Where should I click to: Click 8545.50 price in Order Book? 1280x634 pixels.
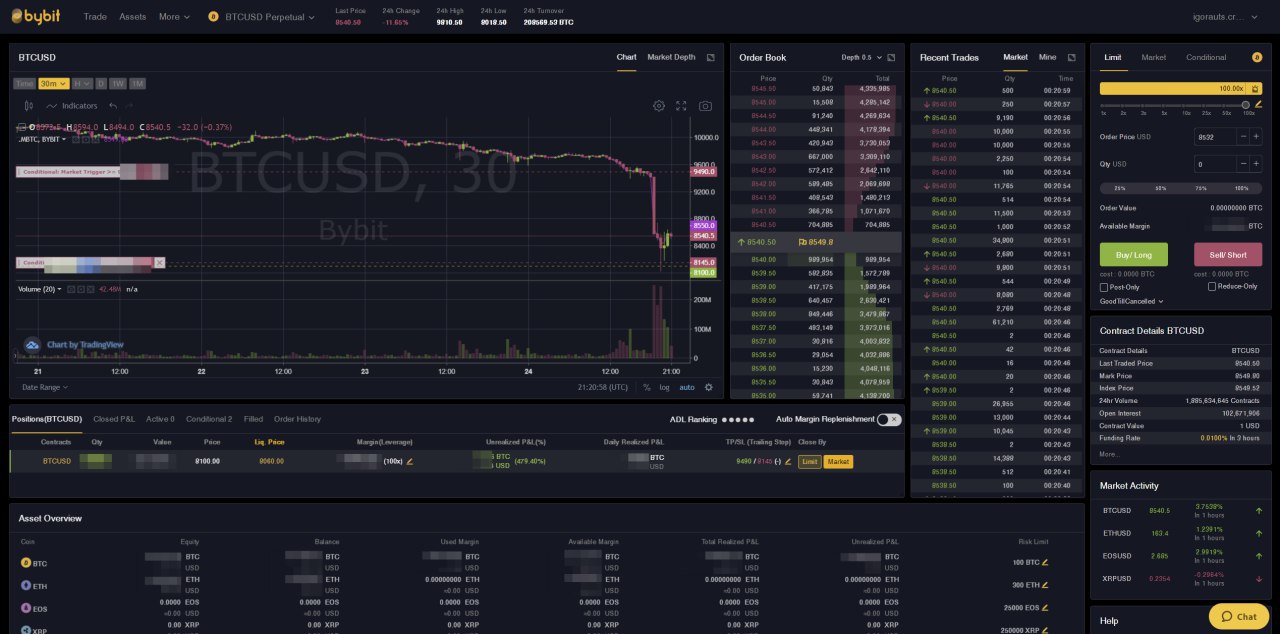pyautogui.click(x=763, y=89)
